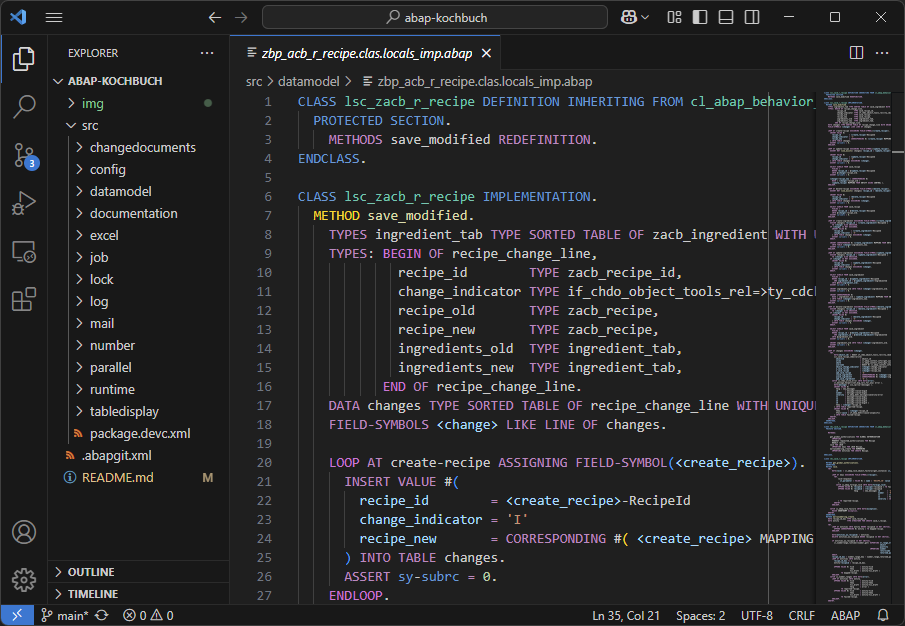Open Customize Layout options

coord(674,17)
